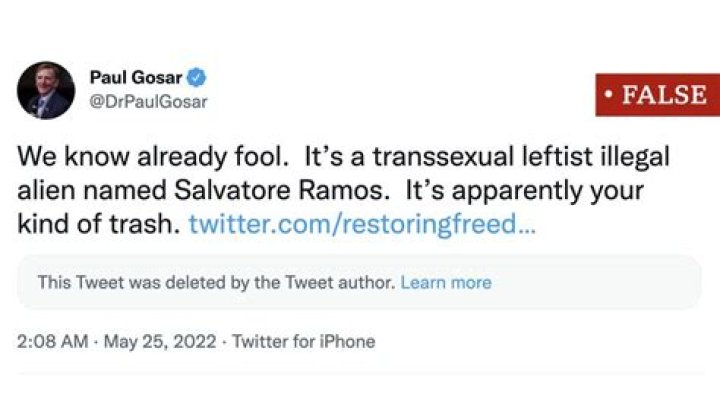Click the 2:08 AM timestamp
Screen dimensions: 720x404
coord(53,342)
